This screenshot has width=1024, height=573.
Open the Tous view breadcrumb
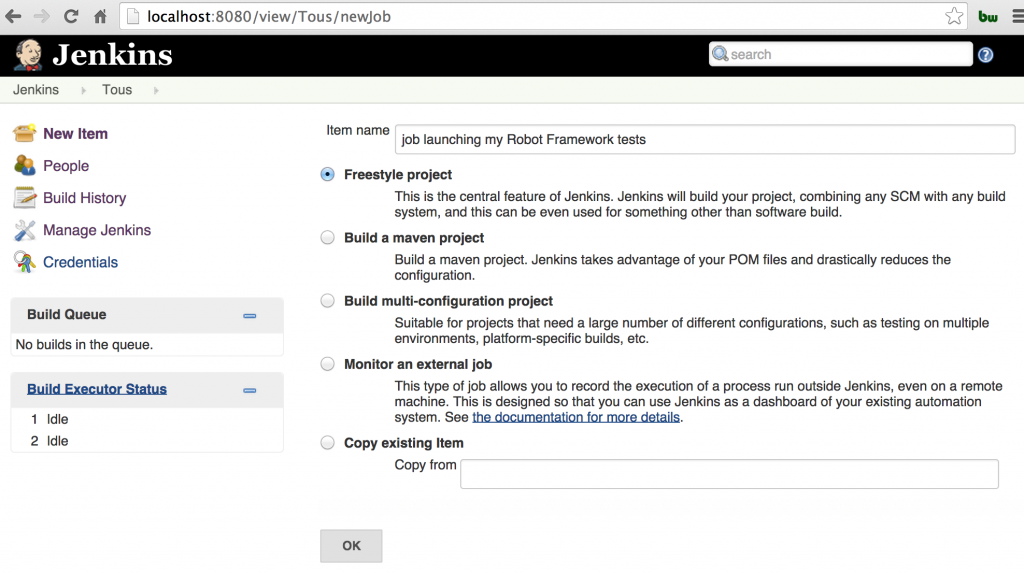(x=117, y=90)
